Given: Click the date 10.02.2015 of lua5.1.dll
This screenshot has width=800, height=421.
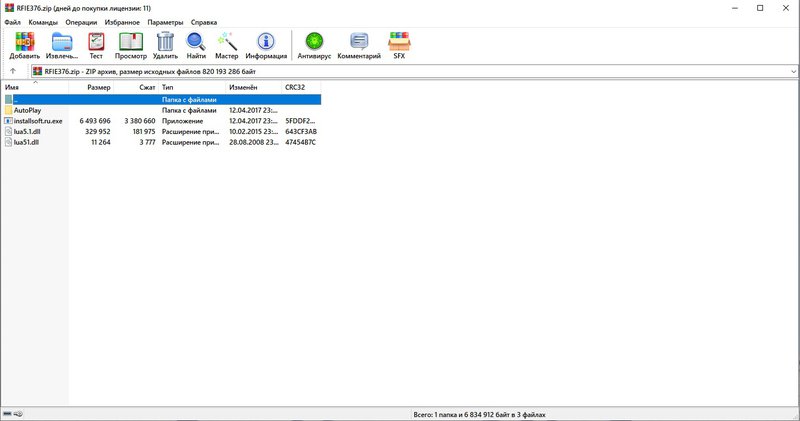Looking at the screenshot, I should click(254, 132).
